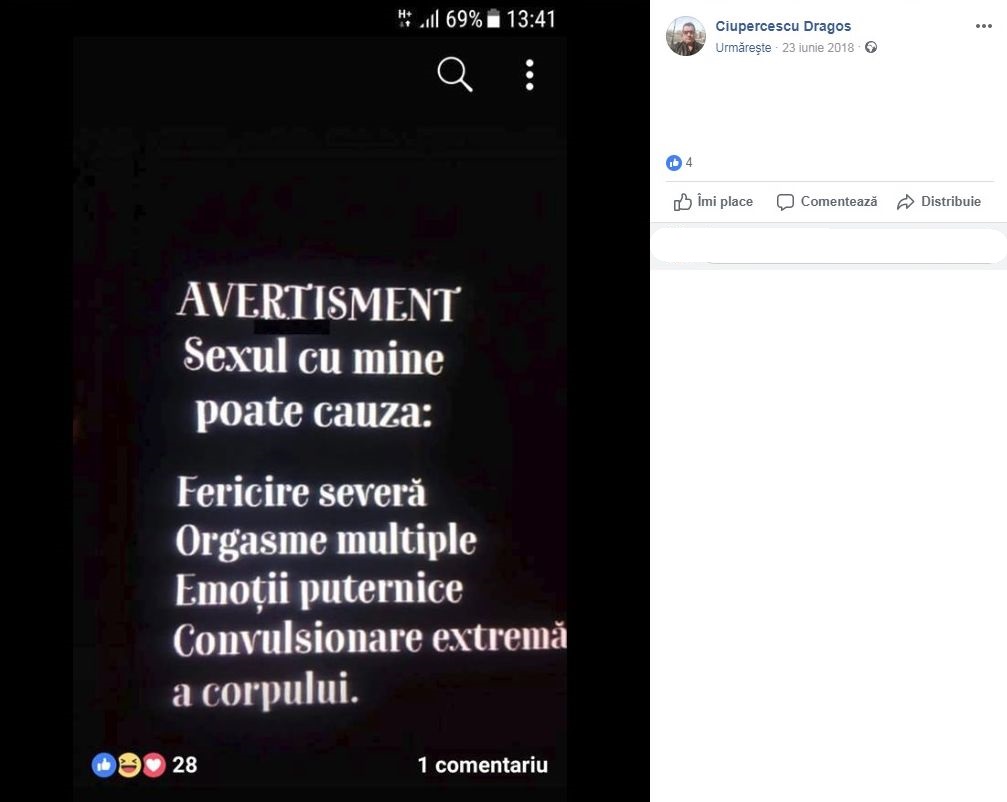Tap the vertical three-dot menu in photo
The width and height of the screenshot is (1007, 802).
click(529, 74)
